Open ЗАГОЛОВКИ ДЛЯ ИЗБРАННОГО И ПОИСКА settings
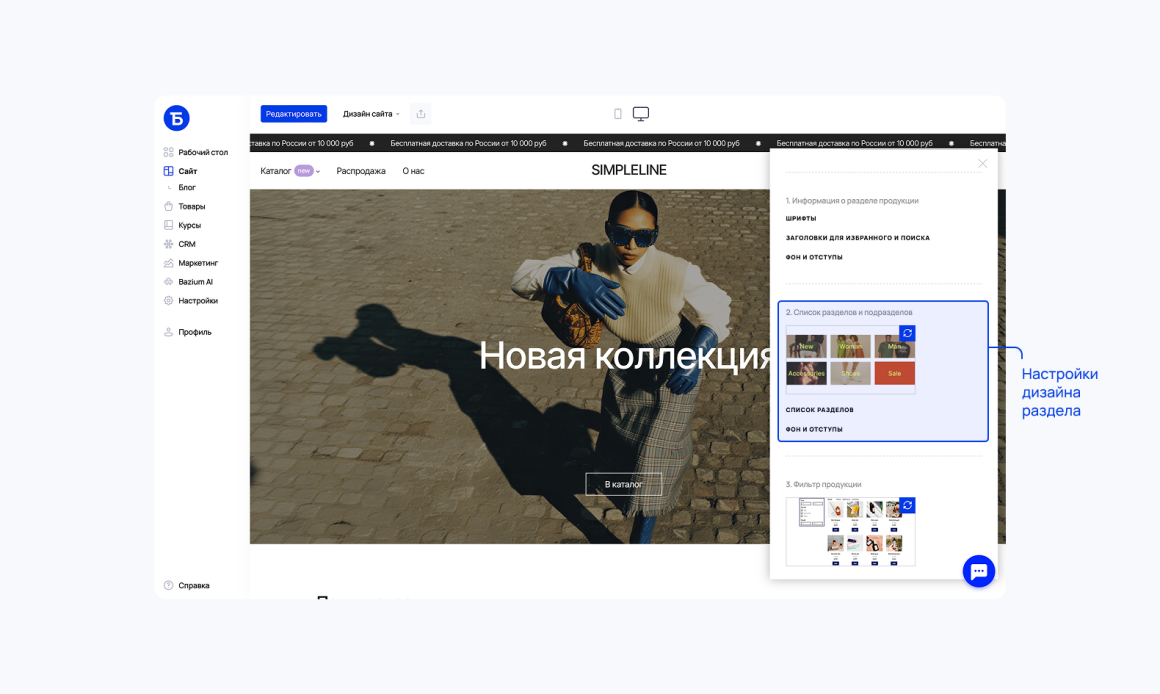Screen dimensions: 1160x694 coord(857,237)
